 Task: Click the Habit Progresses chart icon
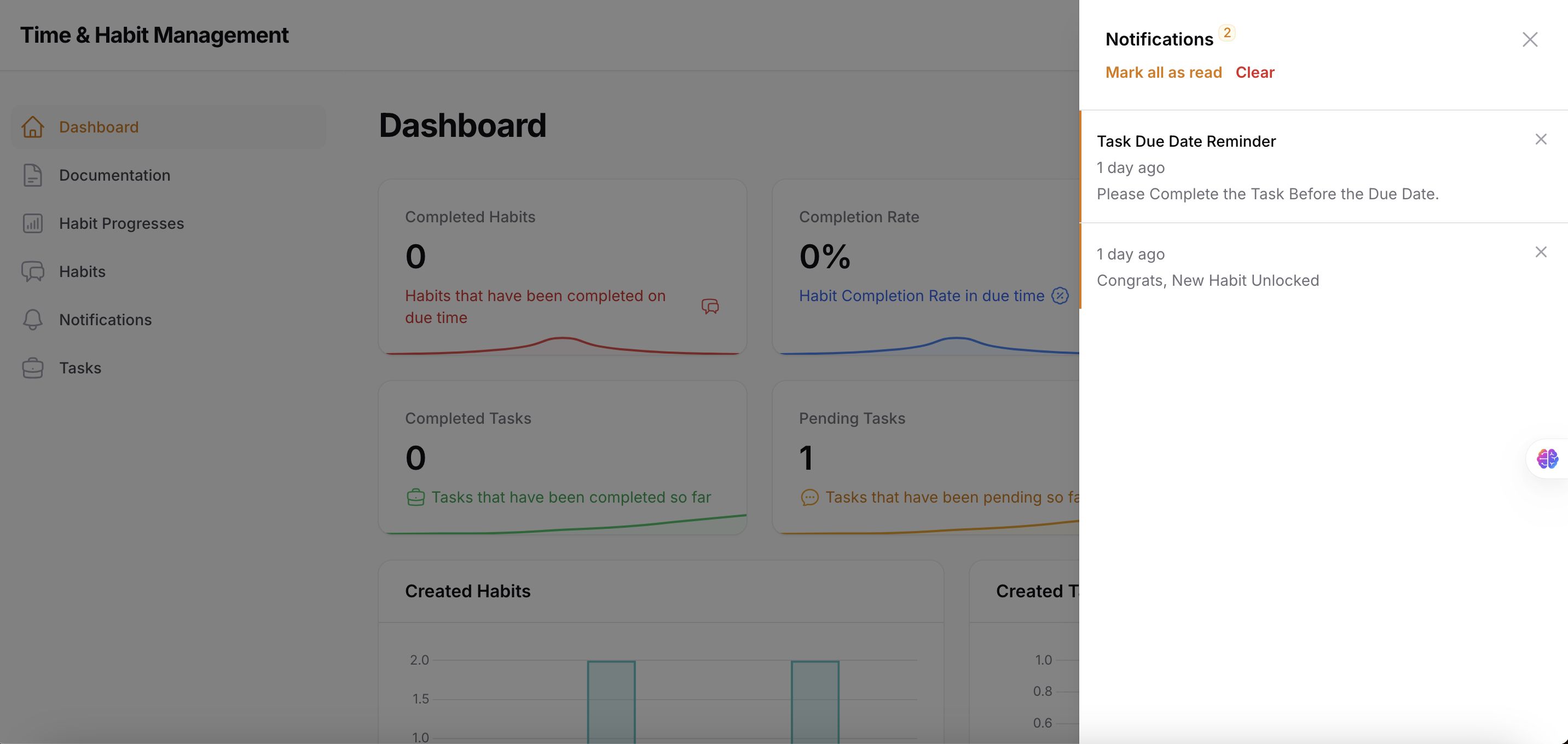[x=33, y=223]
